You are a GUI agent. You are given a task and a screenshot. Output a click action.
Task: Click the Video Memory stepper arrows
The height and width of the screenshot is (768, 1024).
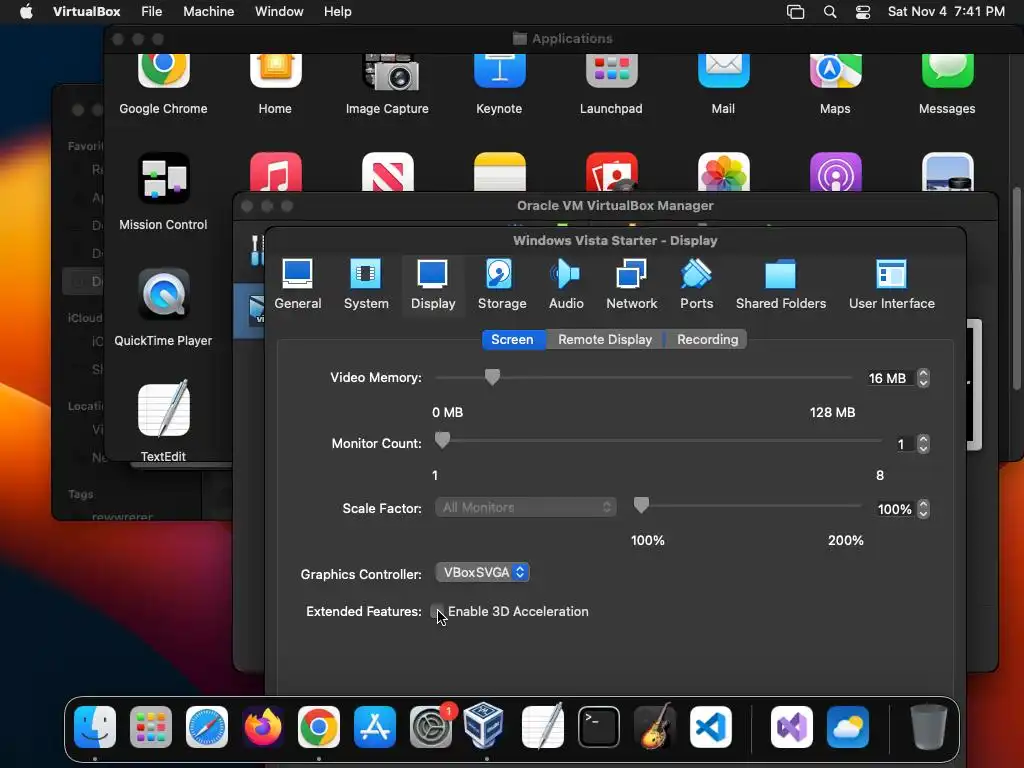pyautogui.click(x=923, y=378)
